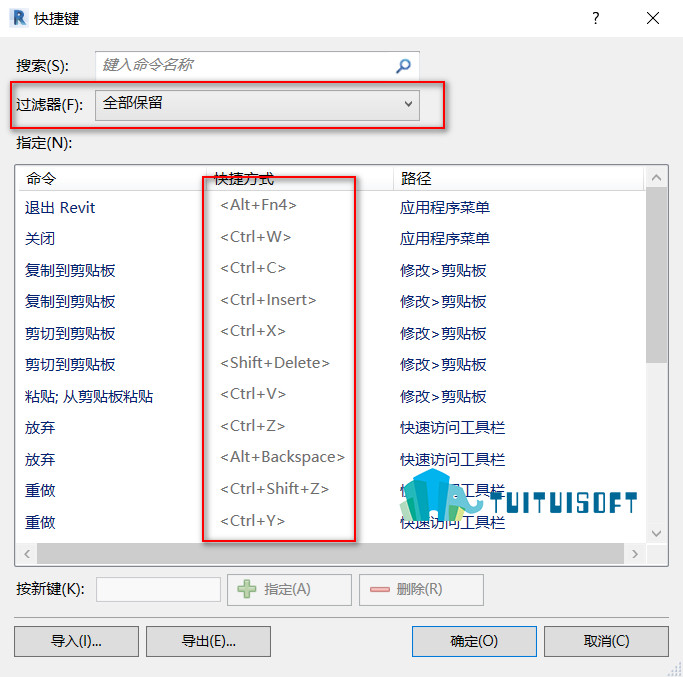Sort by the 命令 column header
The height and width of the screenshot is (677, 683).
[x=112, y=179]
